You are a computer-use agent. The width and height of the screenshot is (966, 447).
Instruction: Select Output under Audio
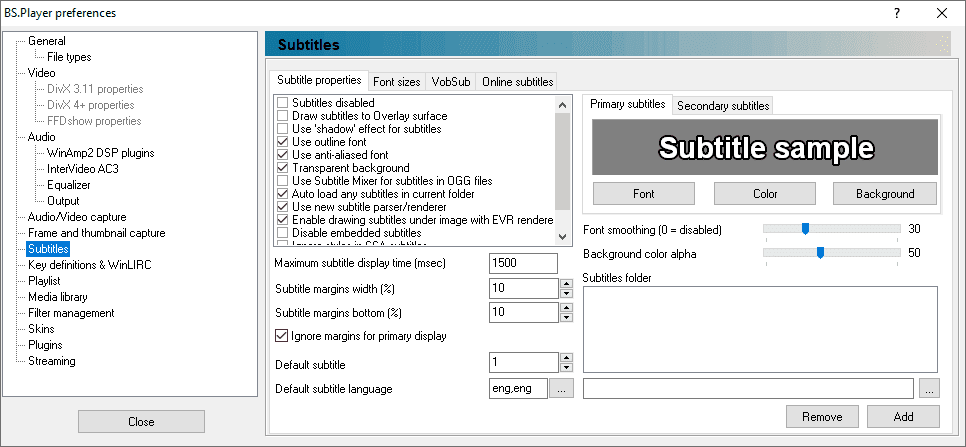[x=63, y=201]
